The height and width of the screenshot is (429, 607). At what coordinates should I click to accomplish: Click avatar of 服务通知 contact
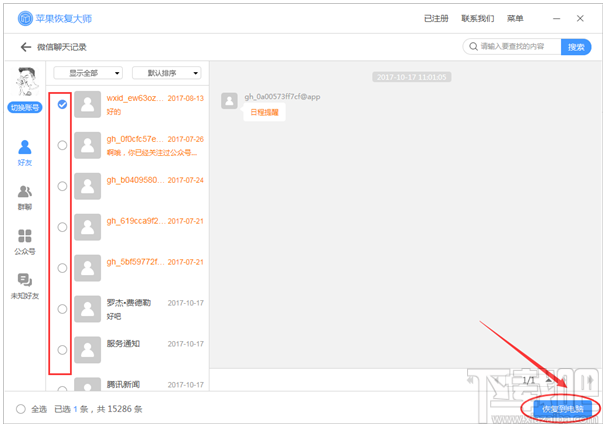coord(87,350)
